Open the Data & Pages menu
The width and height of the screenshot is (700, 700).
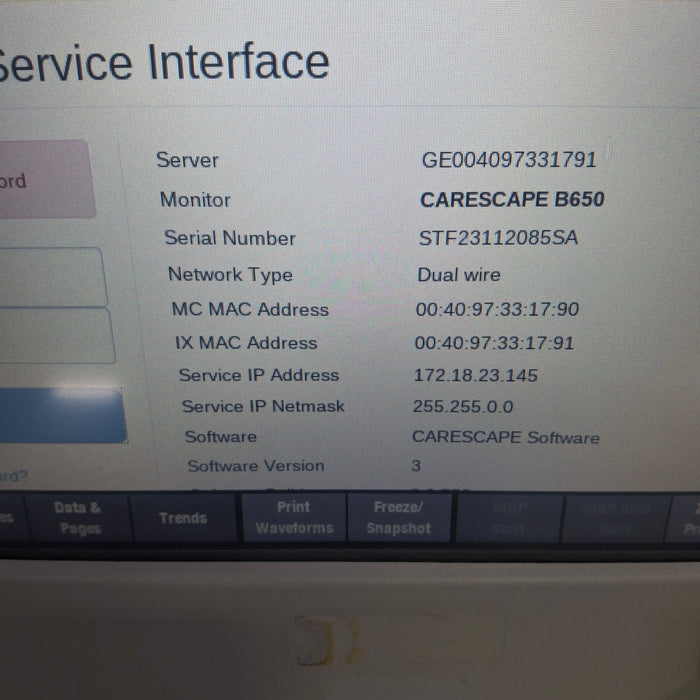(79, 518)
